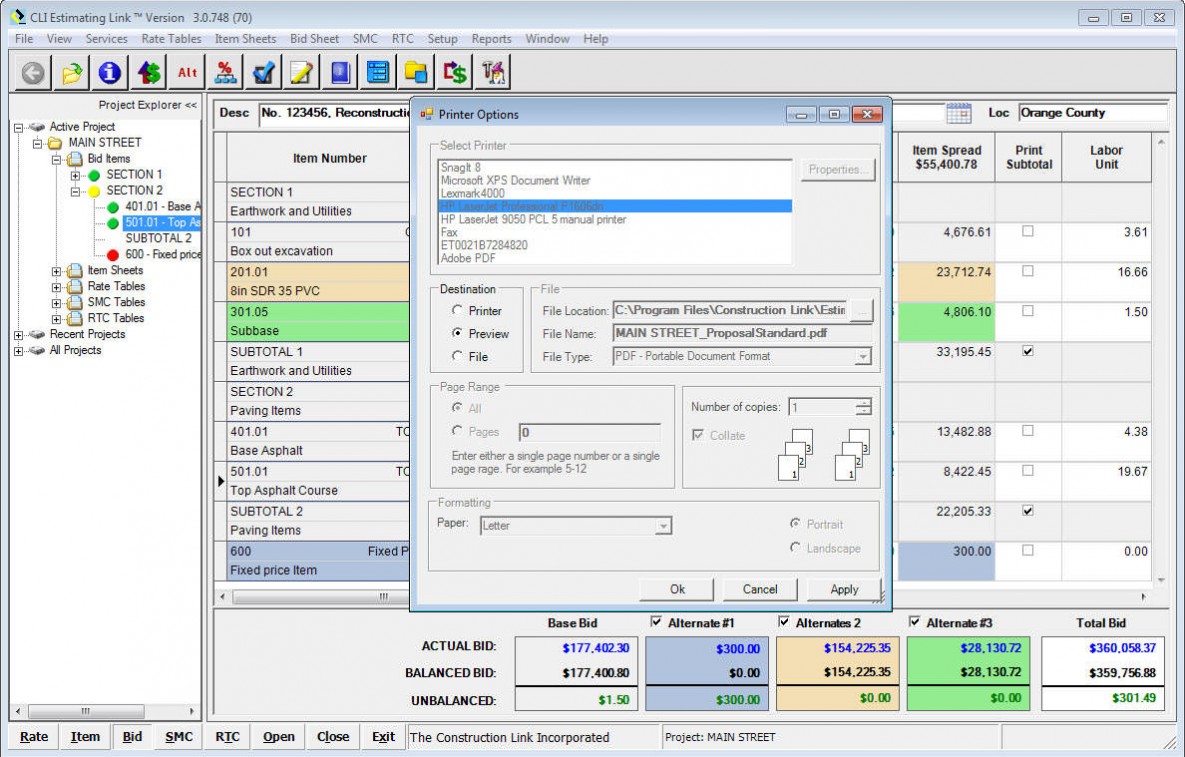Click the Open button in bottom bar
Viewport: 1185px width, 757px height.
pos(279,737)
